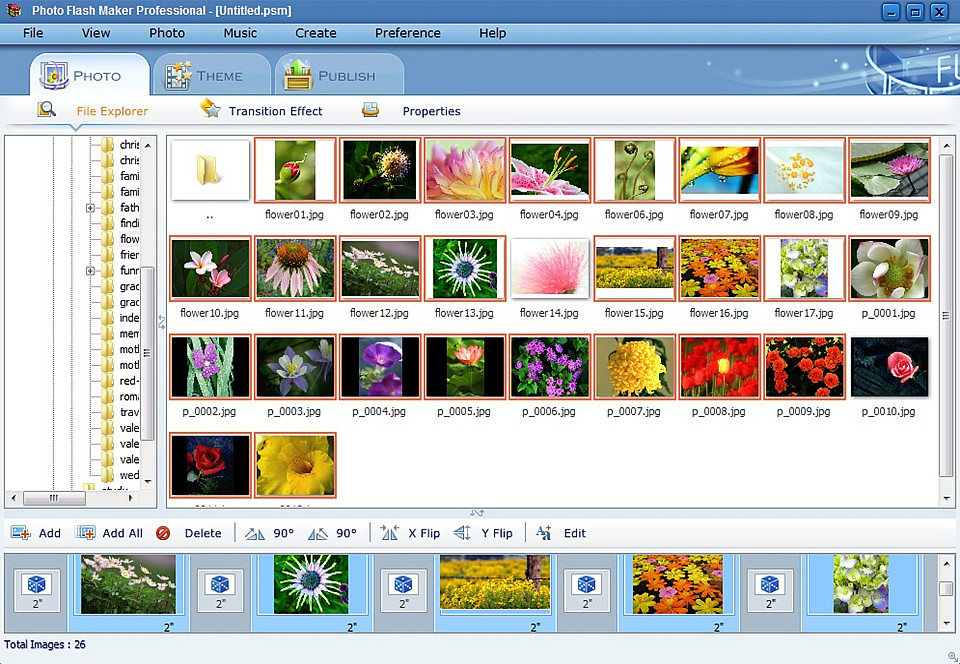This screenshot has width=960, height=664.
Task: Flip photo horizontally with X Flip
Action: (390, 533)
